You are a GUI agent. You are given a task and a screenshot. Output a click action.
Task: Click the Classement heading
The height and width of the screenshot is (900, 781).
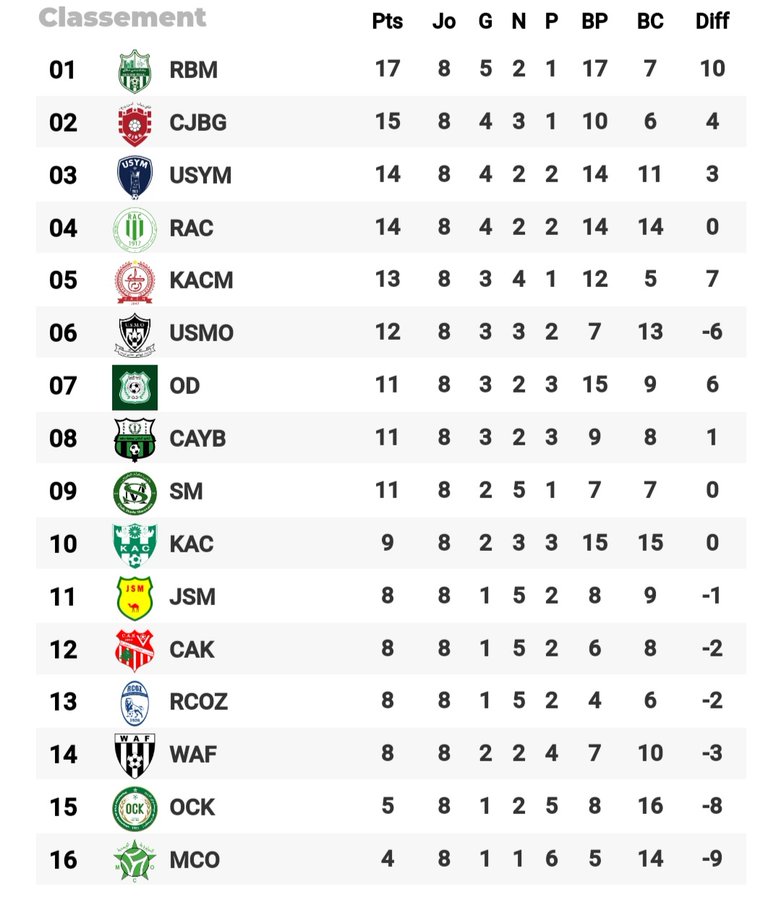tap(122, 18)
